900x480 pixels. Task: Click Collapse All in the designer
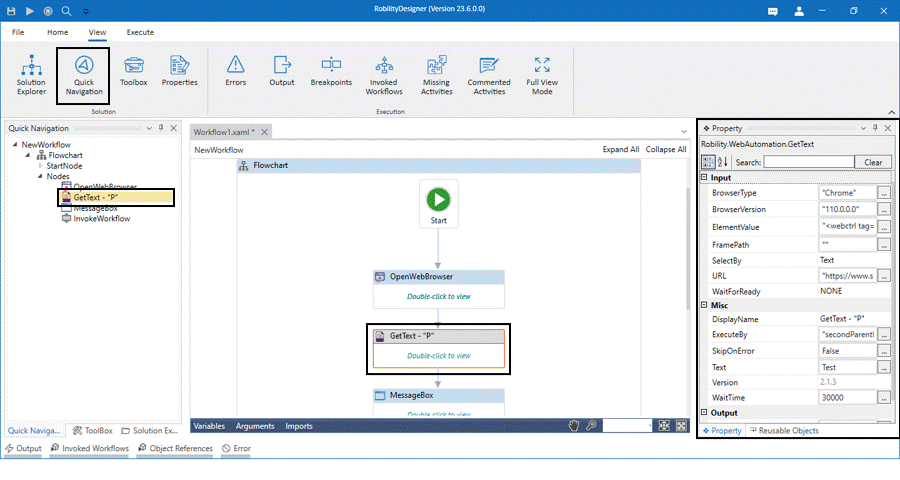click(x=666, y=149)
